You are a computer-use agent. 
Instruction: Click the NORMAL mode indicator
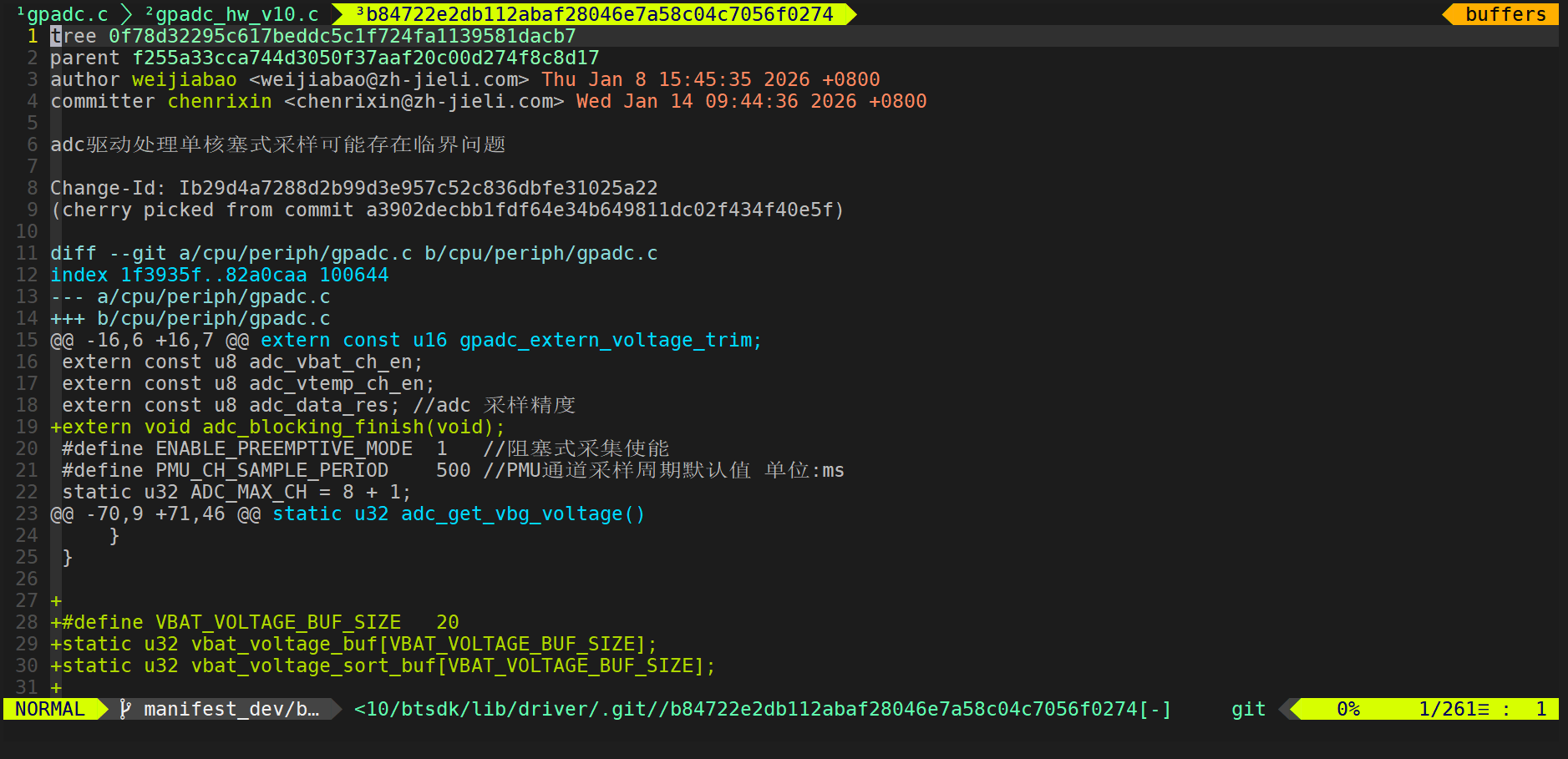(50, 709)
